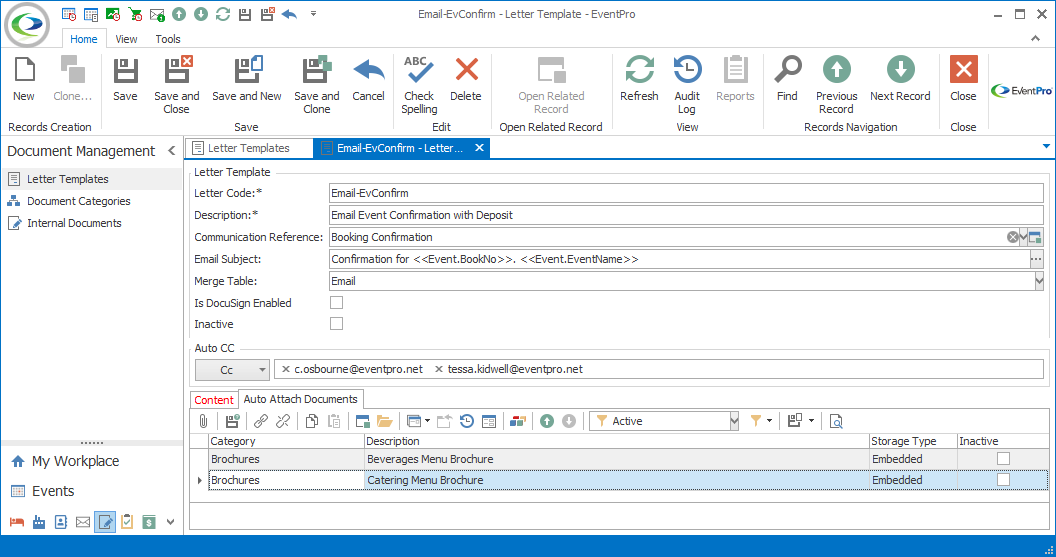This screenshot has height=557, width=1056.
Task: Select the Home ribbon tab
Action: (x=84, y=39)
